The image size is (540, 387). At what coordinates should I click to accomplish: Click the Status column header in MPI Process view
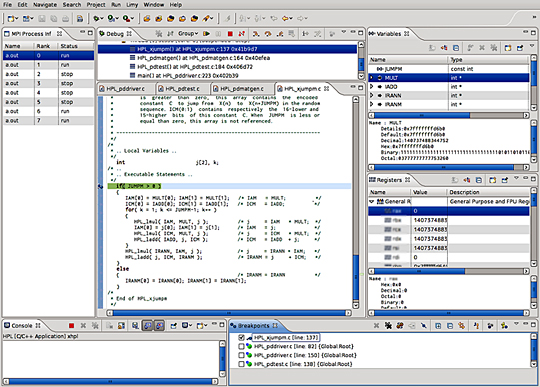(x=76, y=46)
